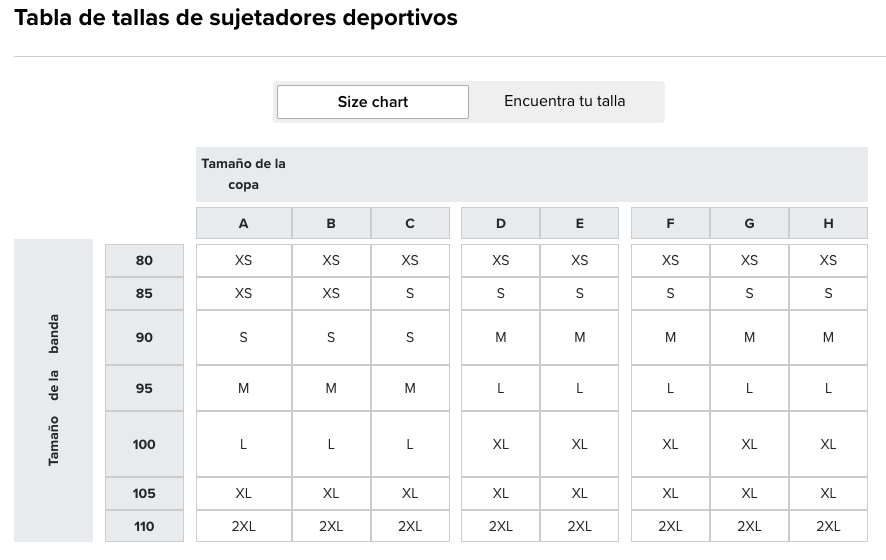This screenshot has width=886, height=560.
Task: Select cup size A column header
Action: (x=244, y=224)
